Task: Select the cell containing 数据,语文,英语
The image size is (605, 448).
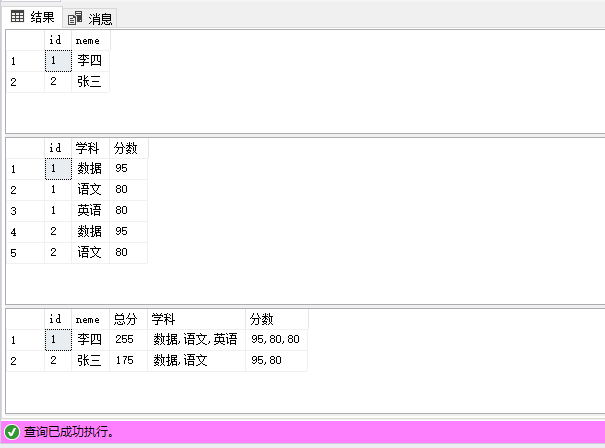Action: pyautogui.click(x=195, y=340)
